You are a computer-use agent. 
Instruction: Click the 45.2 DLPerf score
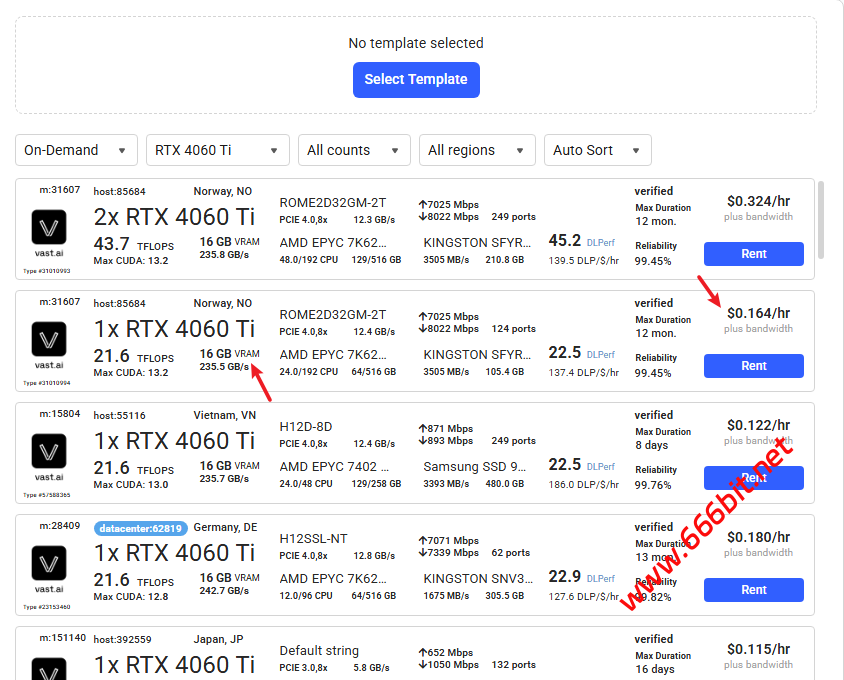pyautogui.click(x=565, y=241)
